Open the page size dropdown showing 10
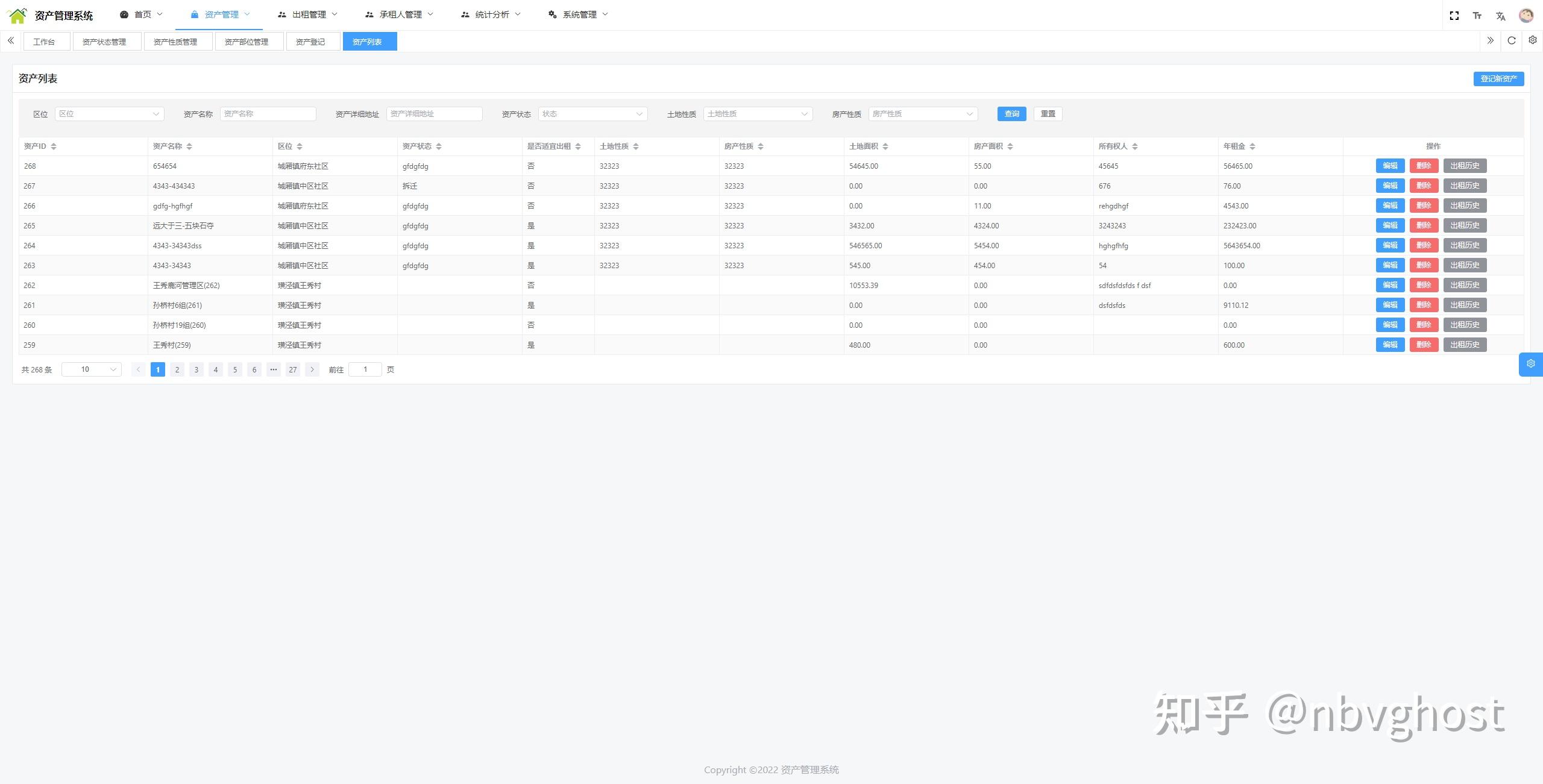 92,369
